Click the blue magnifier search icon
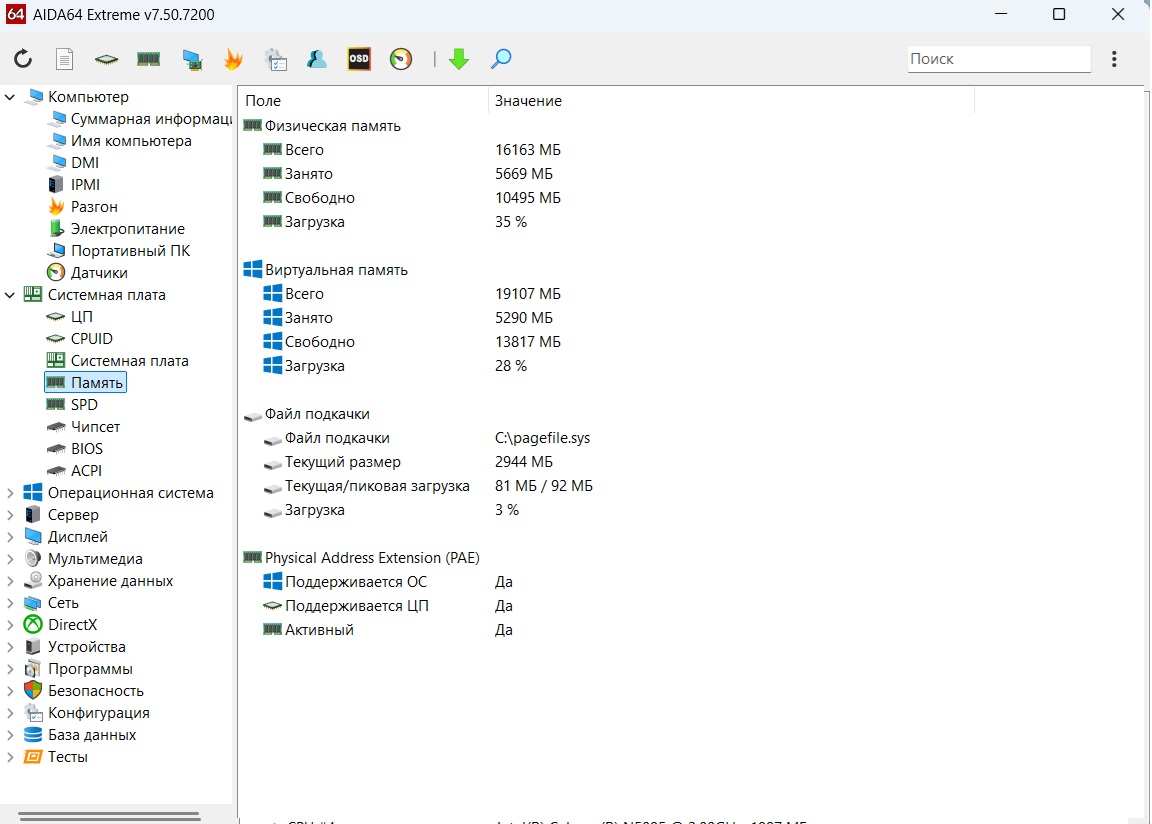Image resolution: width=1152 pixels, height=824 pixels. pos(500,59)
